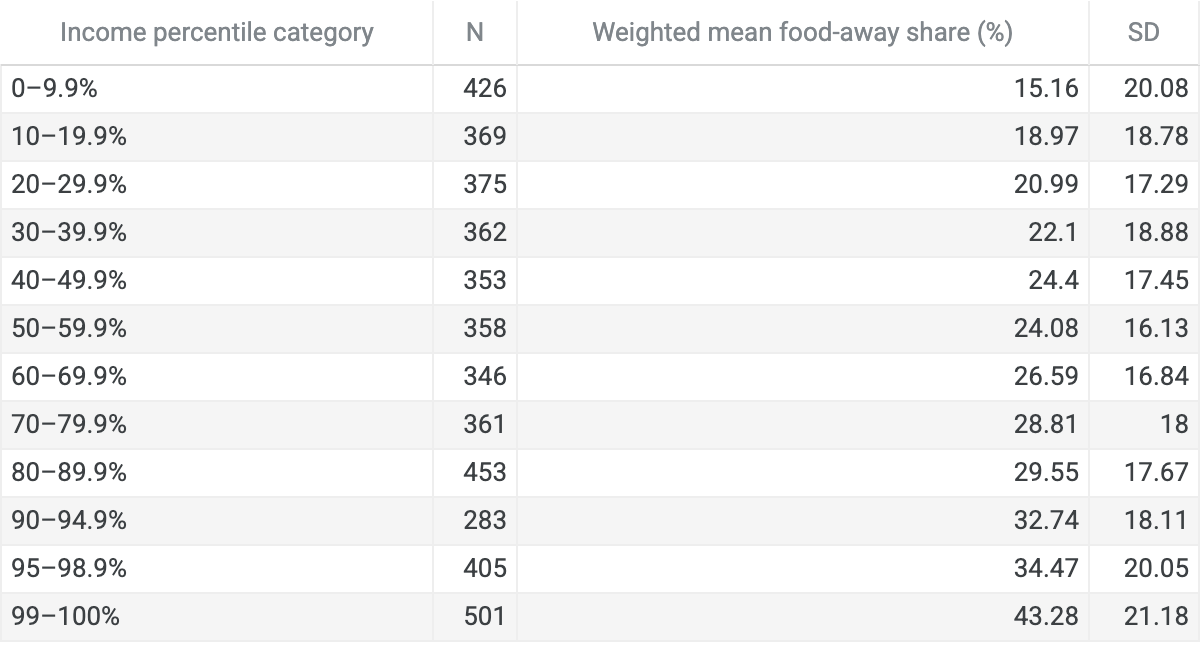The image size is (1200, 648).
Task: Sort by the N column header
Action: pyautogui.click(x=475, y=32)
